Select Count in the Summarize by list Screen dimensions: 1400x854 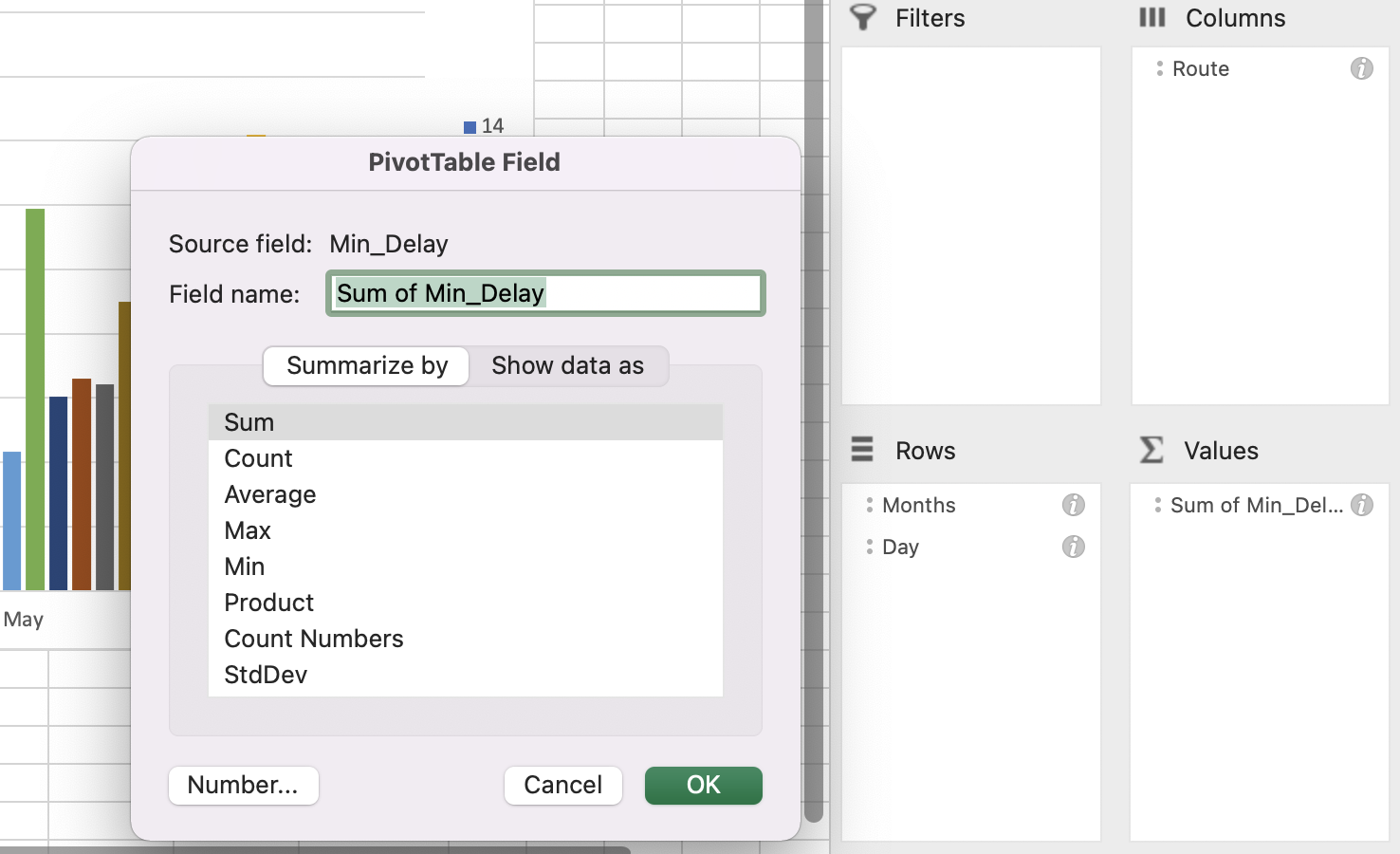tap(258, 457)
